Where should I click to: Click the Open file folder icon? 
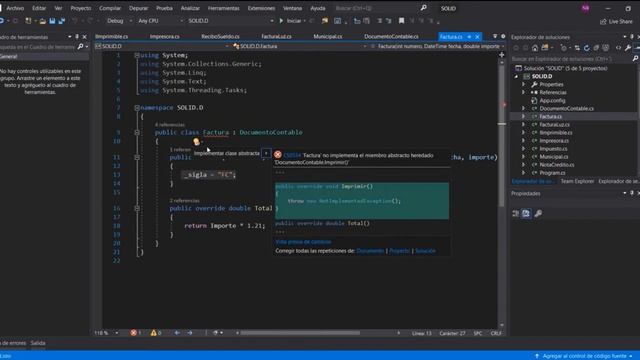42,20
